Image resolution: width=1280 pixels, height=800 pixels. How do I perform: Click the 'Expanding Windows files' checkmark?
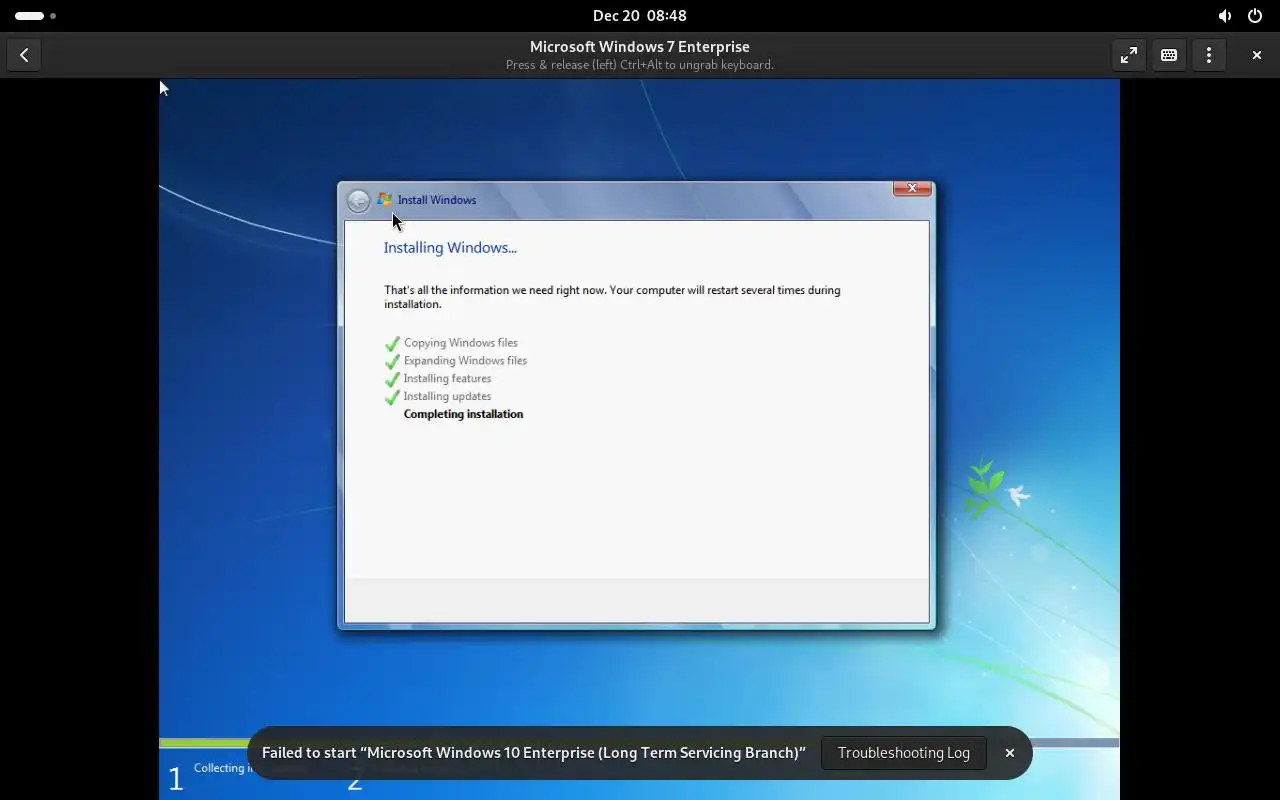392,361
